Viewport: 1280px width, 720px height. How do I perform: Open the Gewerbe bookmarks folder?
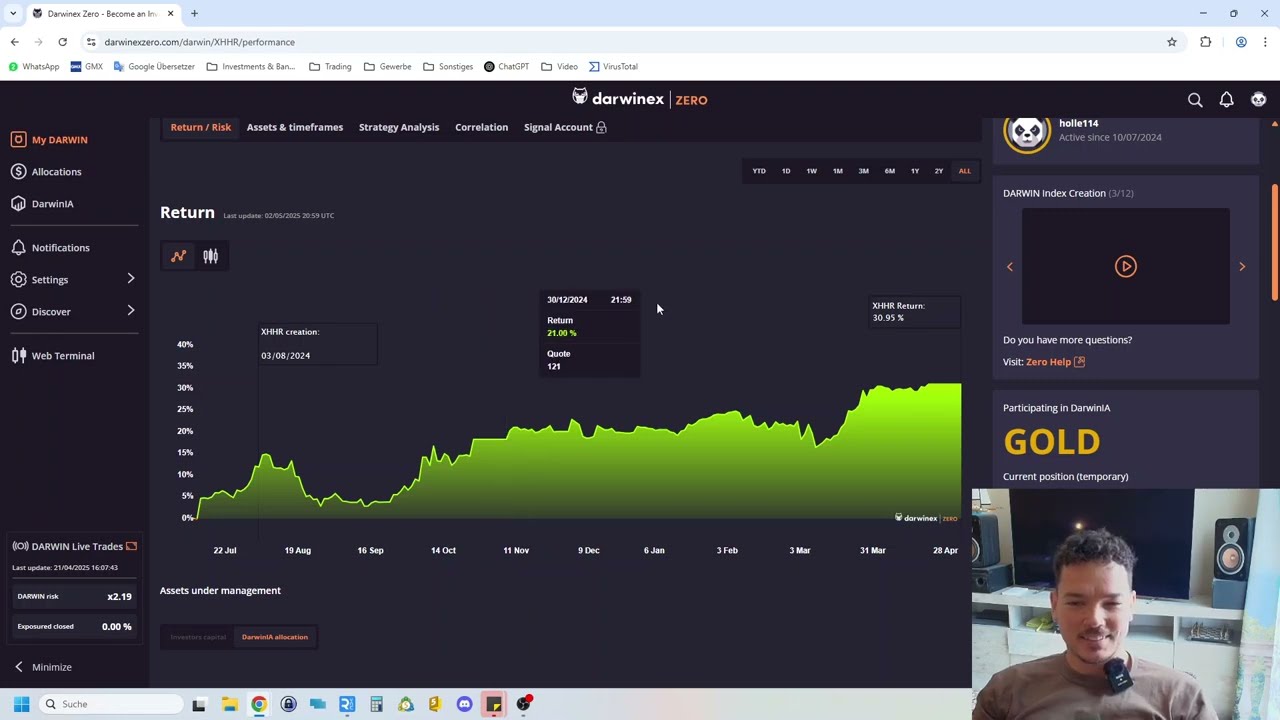[x=388, y=66]
